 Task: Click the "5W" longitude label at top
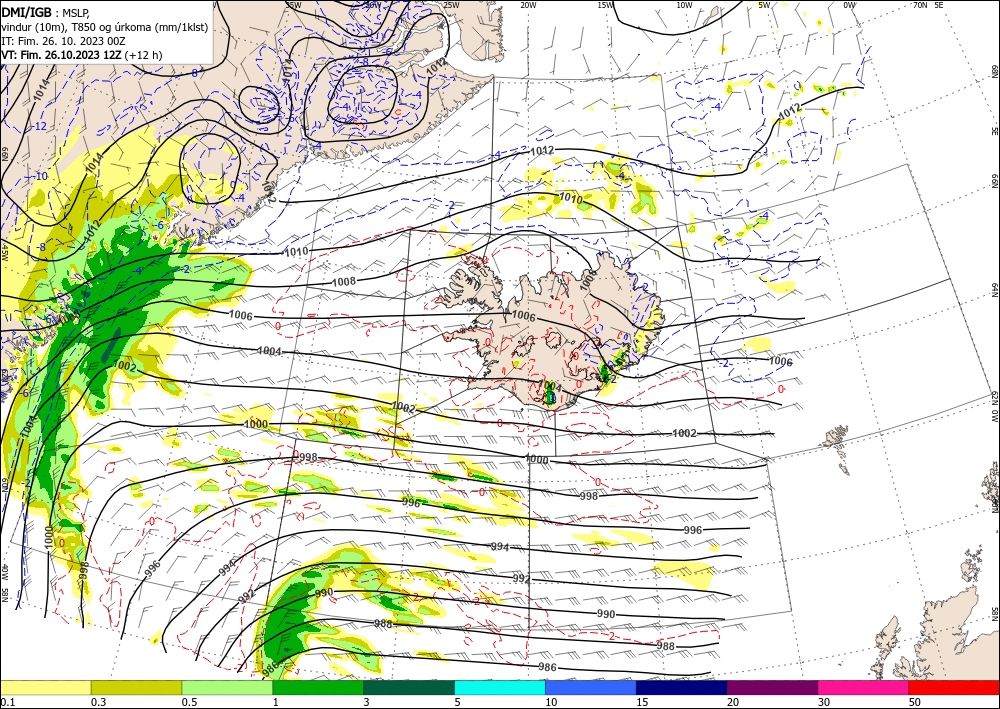[x=764, y=5]
